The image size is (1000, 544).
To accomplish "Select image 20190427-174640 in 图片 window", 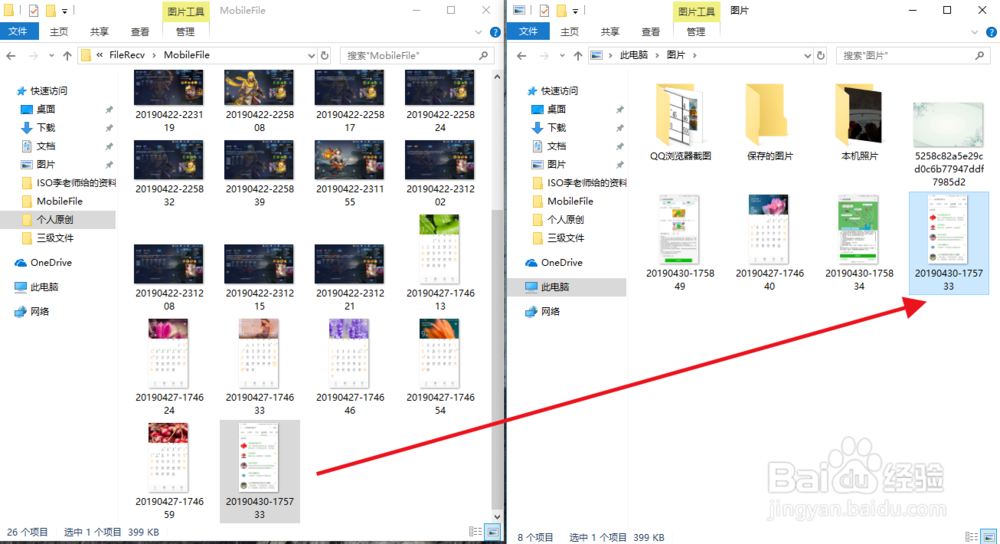I will coord(770,243).
